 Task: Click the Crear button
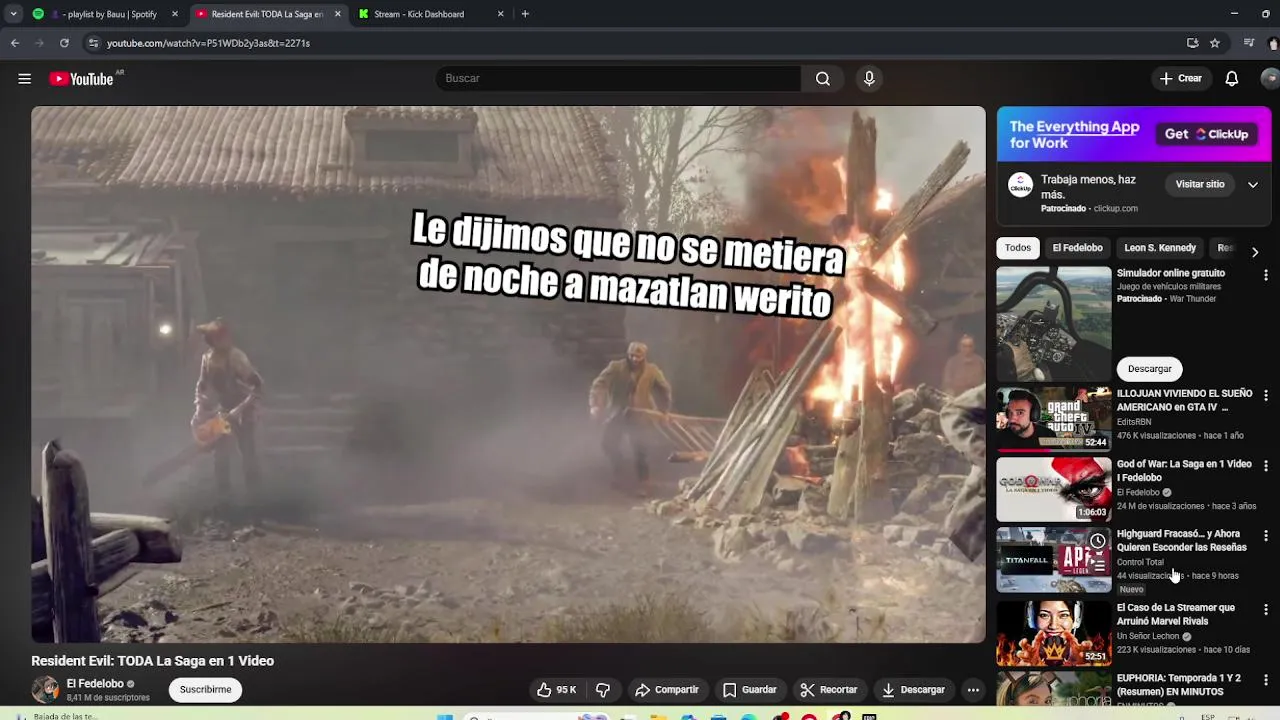[1181, 79]
